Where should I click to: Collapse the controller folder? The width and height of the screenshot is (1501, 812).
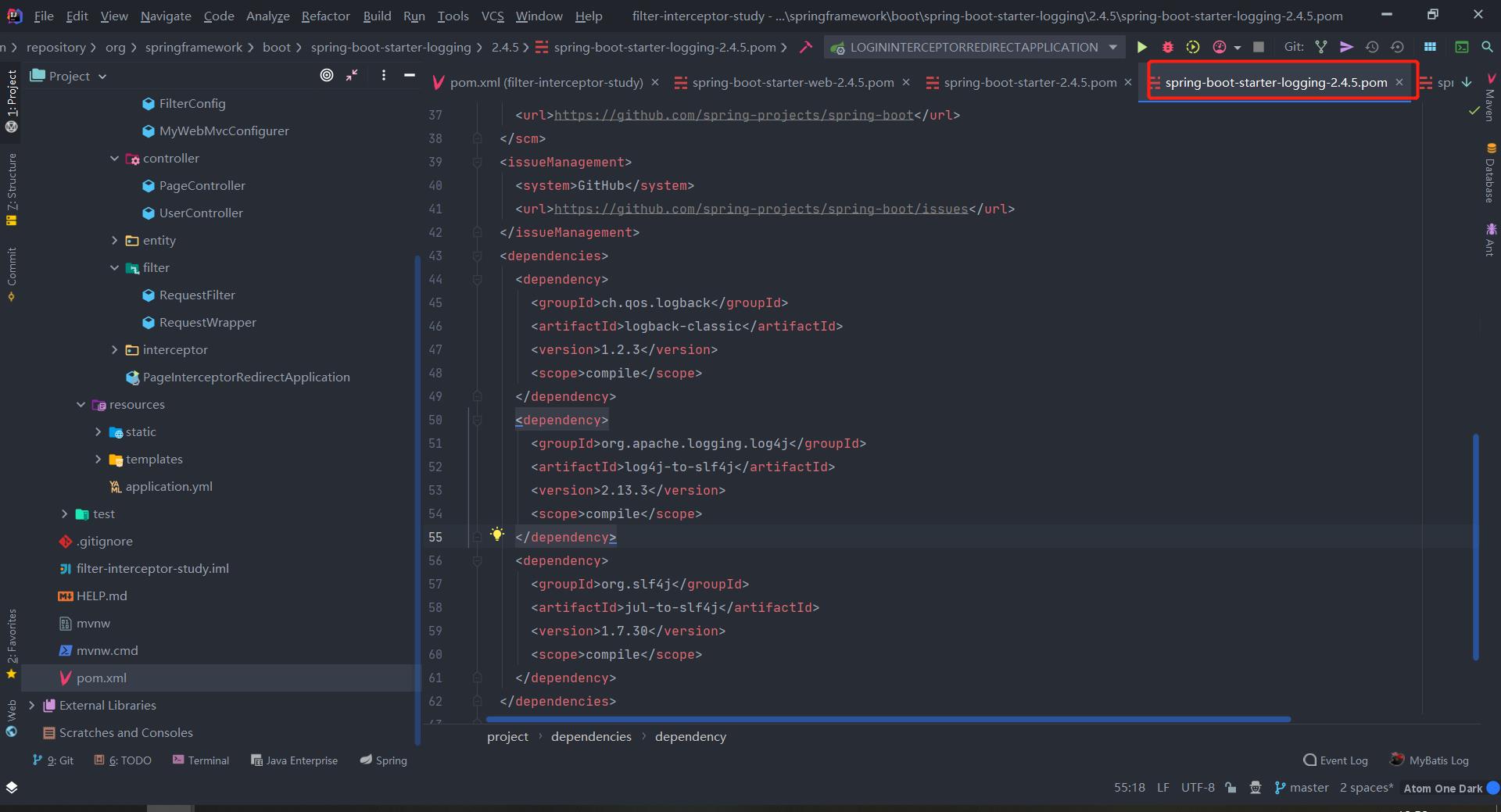(x=115, y=158)
